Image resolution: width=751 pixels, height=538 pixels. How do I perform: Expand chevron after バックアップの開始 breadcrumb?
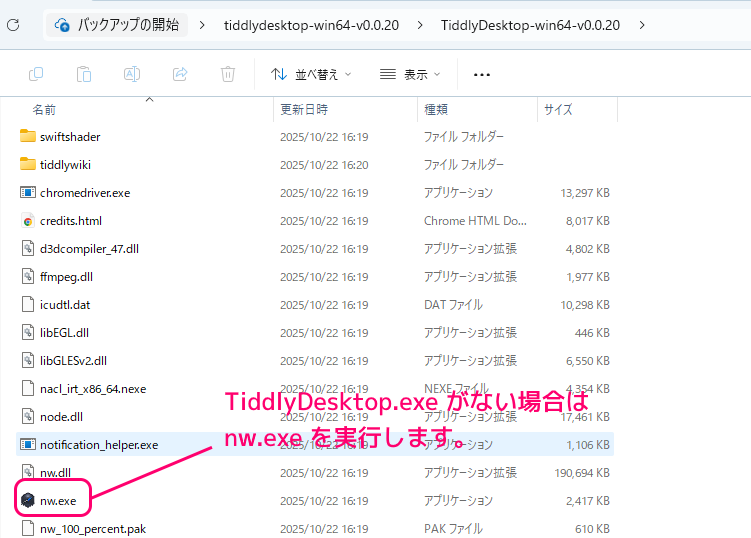202,25
